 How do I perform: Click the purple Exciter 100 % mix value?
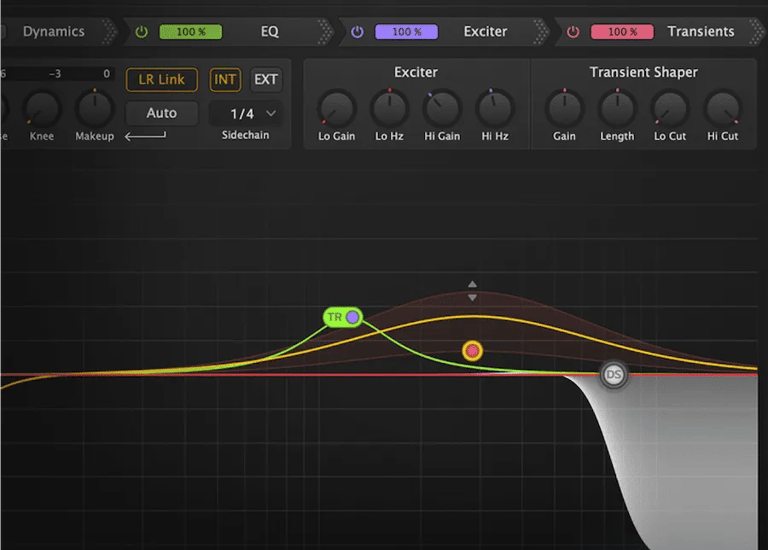tap(407, 32)
